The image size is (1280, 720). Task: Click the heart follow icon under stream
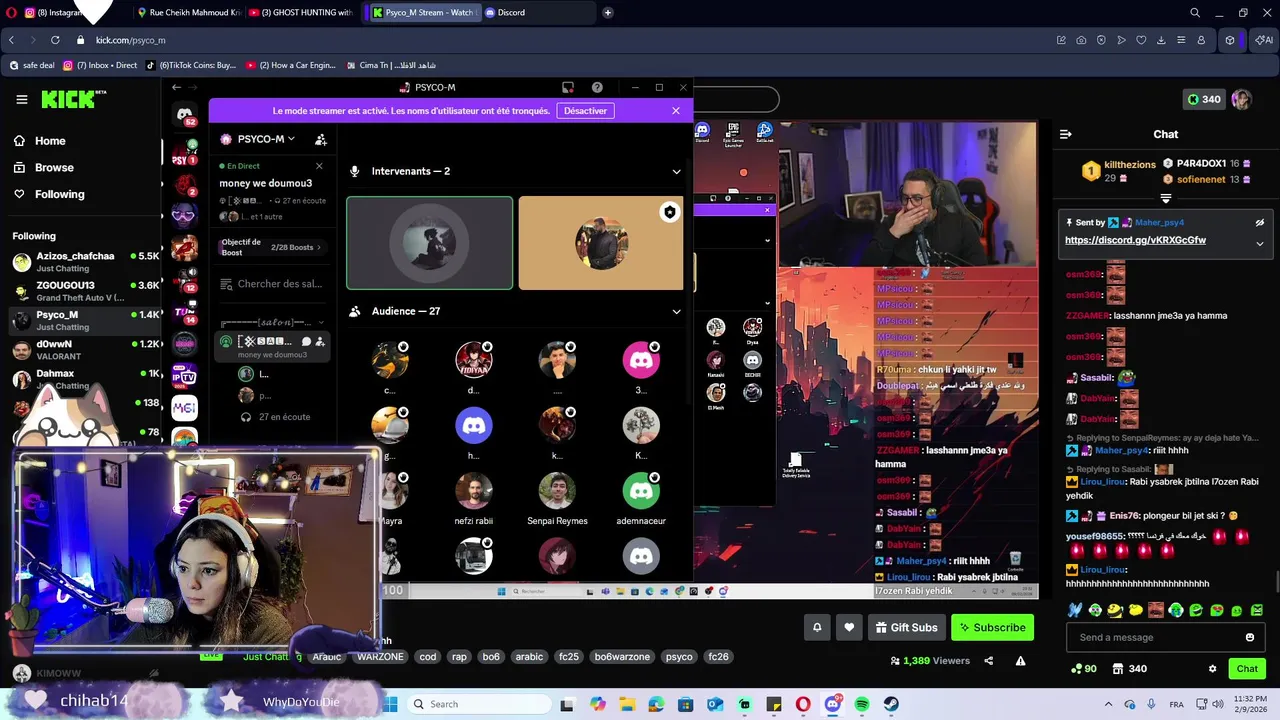849,627
